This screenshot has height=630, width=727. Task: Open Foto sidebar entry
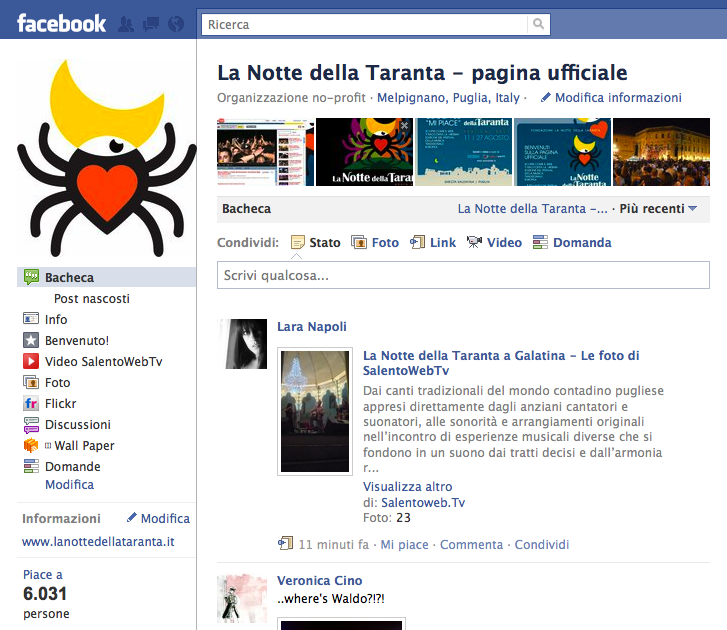click(x=57, y=383)
